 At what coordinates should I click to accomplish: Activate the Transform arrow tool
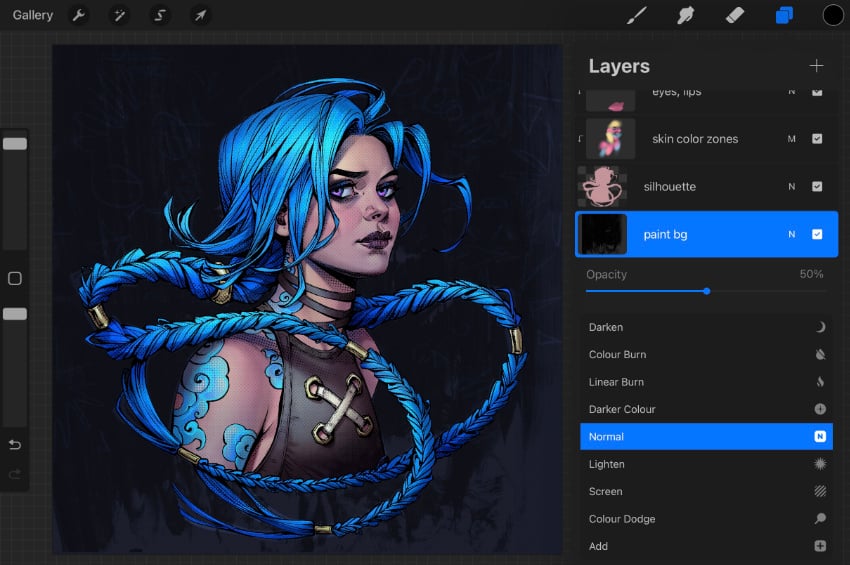point(201,15)
